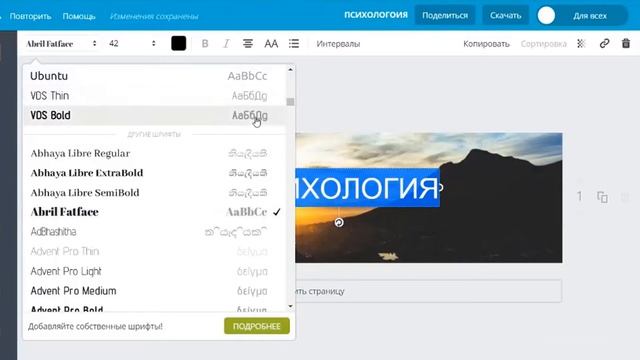Open the list formatting option
The height and width of the screenshot is (360, 640).
pyautogui.click(x=294, y=44)
